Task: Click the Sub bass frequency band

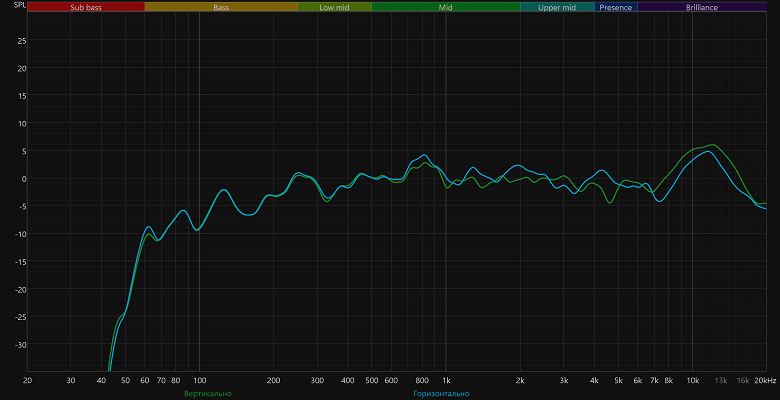Action: click(x=86, y=7)
